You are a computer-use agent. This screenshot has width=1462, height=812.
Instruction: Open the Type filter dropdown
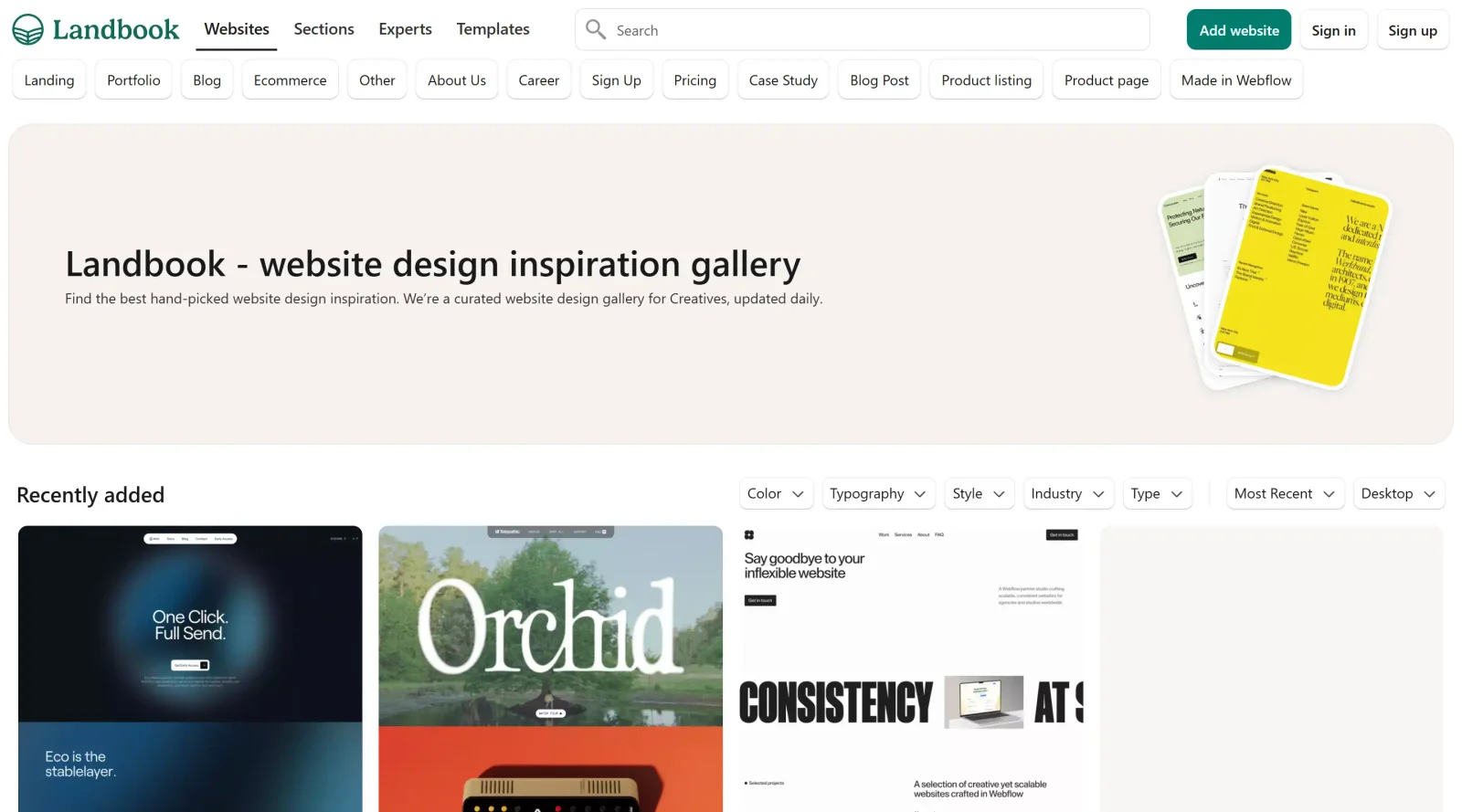point(1157,493)
